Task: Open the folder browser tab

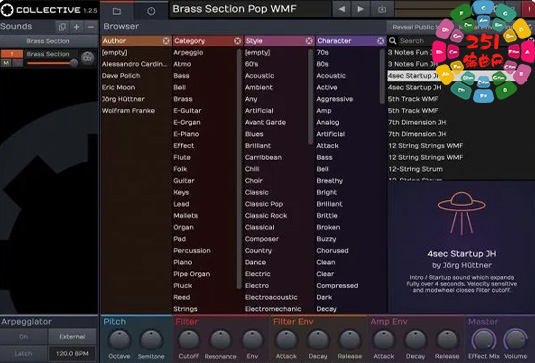Action: [117, 11]
